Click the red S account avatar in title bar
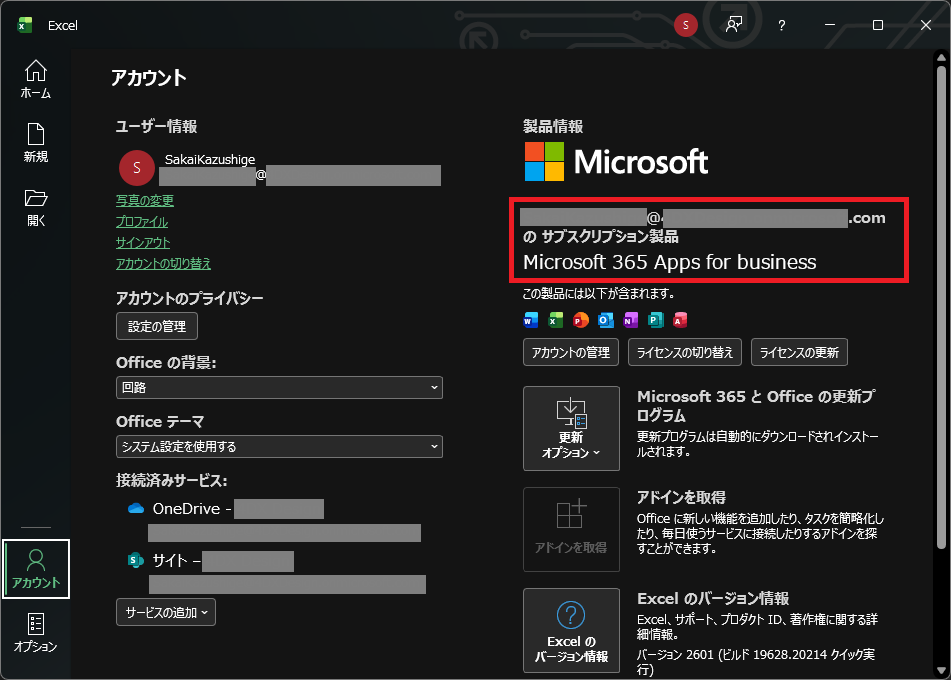Viewport: 951px width, 680px height. (685, 25)
